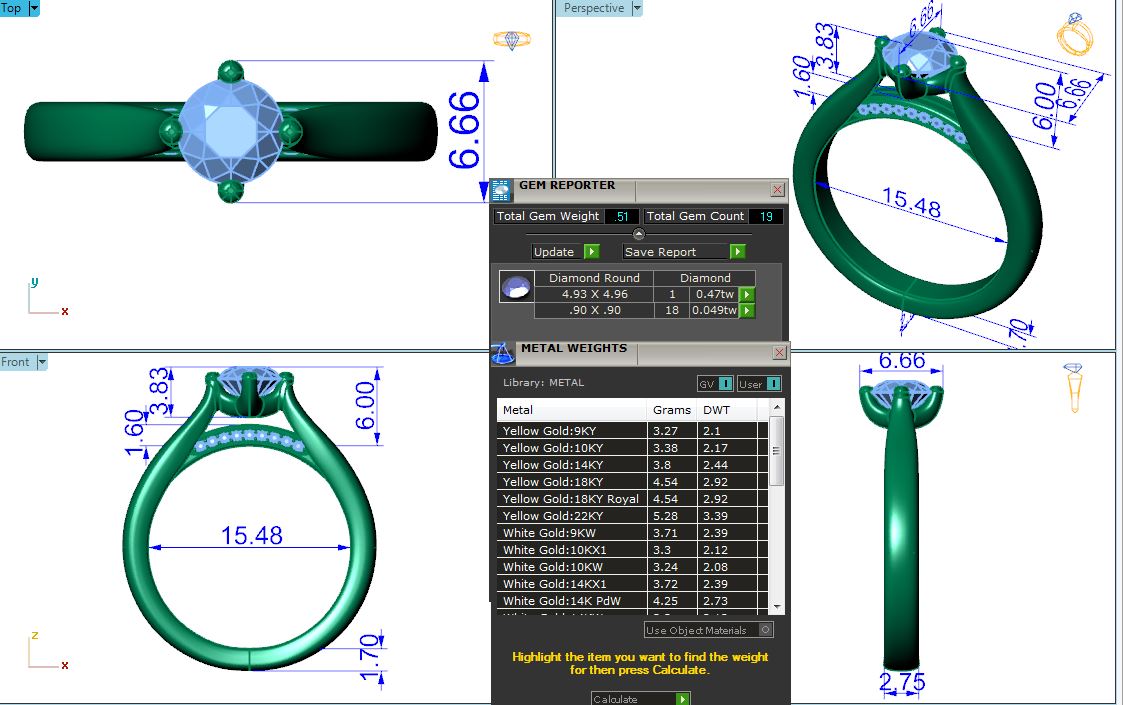Open the Top viewport dropdown menu
Screen dimensions: 1123x705
pyautogui.click(x=34, y=8)
